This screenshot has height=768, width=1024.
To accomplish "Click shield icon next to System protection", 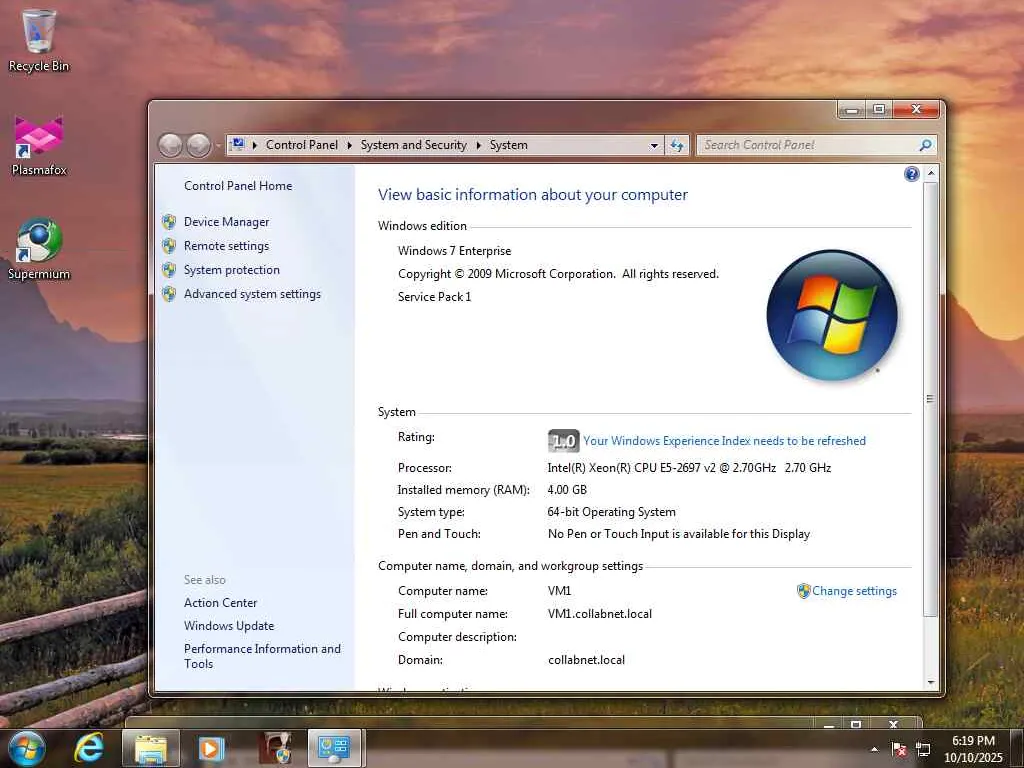I will (x=169, y=270).
